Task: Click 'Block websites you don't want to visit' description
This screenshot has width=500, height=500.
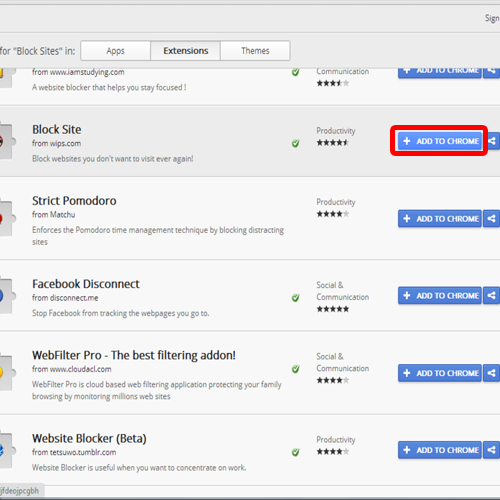Action: (x=113, y=159)
